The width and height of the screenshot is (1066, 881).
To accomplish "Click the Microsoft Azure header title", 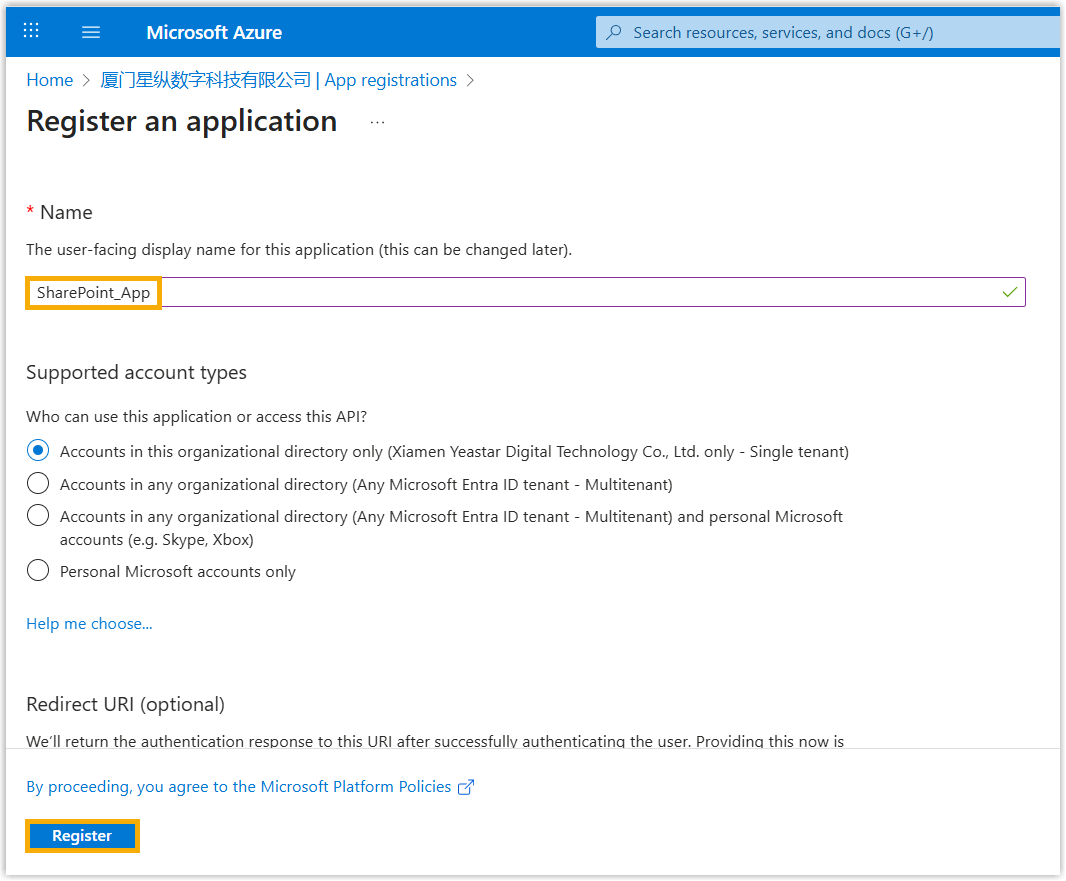I will pos(214,32).
